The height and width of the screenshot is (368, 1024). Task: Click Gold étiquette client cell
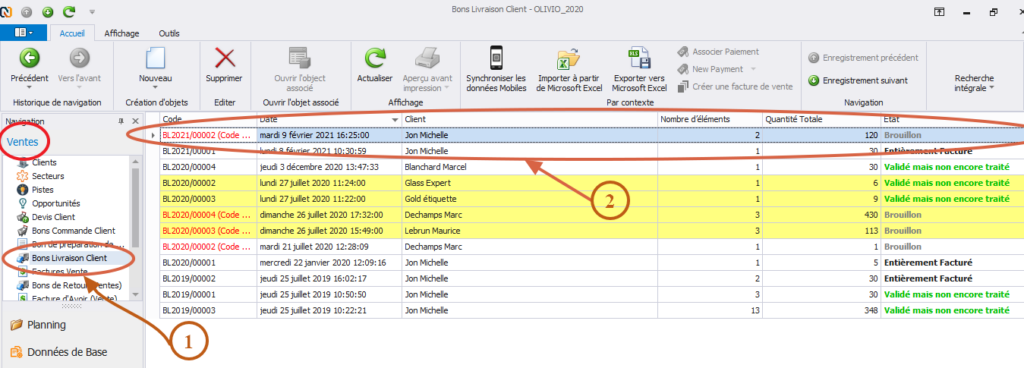pyautogui.click(x=530, y=199)
